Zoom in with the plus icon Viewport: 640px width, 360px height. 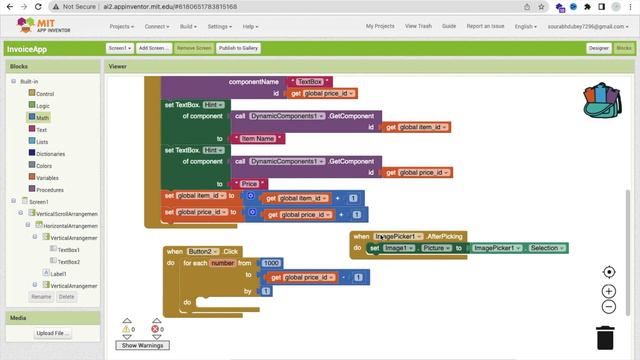[x=609, y=291]
